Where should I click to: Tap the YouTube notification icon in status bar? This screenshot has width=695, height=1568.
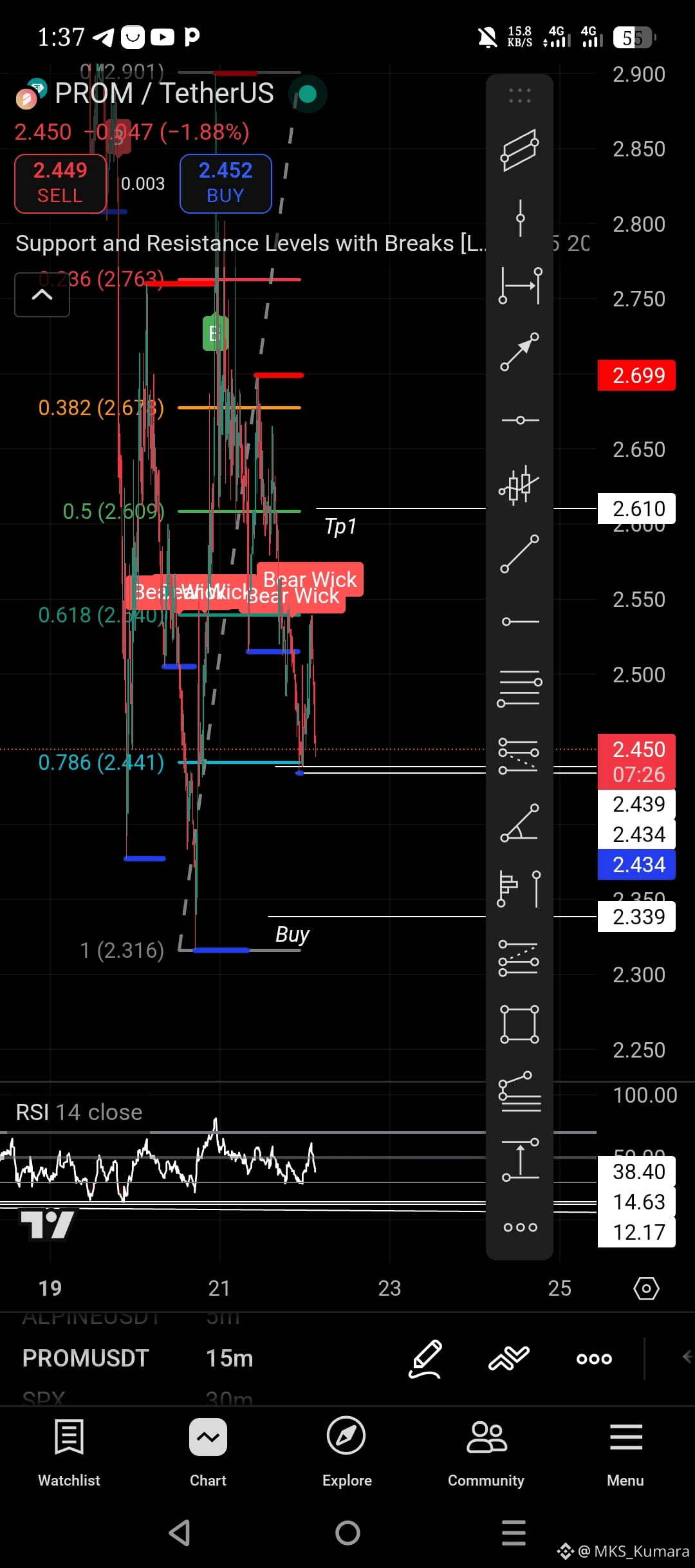coord(162,37)
